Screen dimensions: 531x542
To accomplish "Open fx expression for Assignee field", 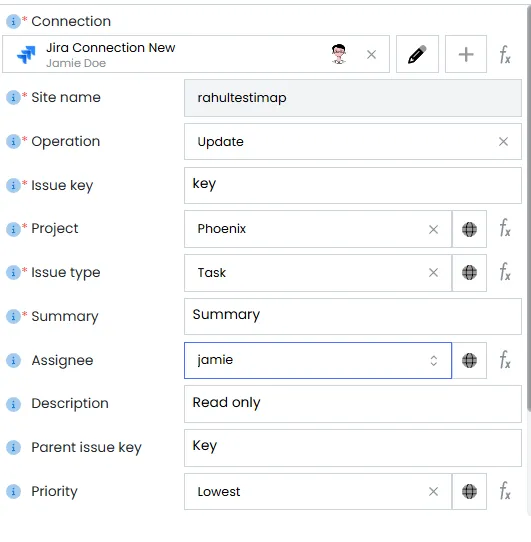I will [x=505, y=360].
